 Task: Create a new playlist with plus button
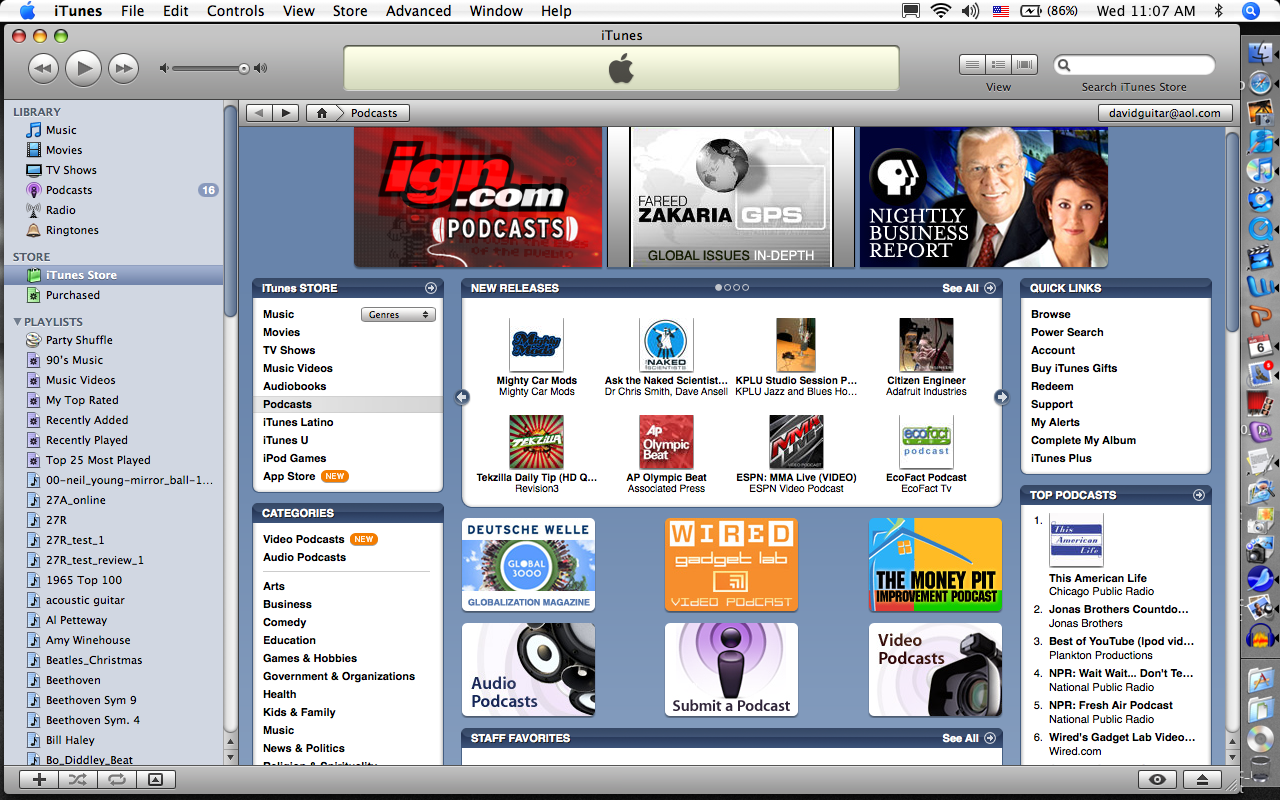tap(39, 780)
